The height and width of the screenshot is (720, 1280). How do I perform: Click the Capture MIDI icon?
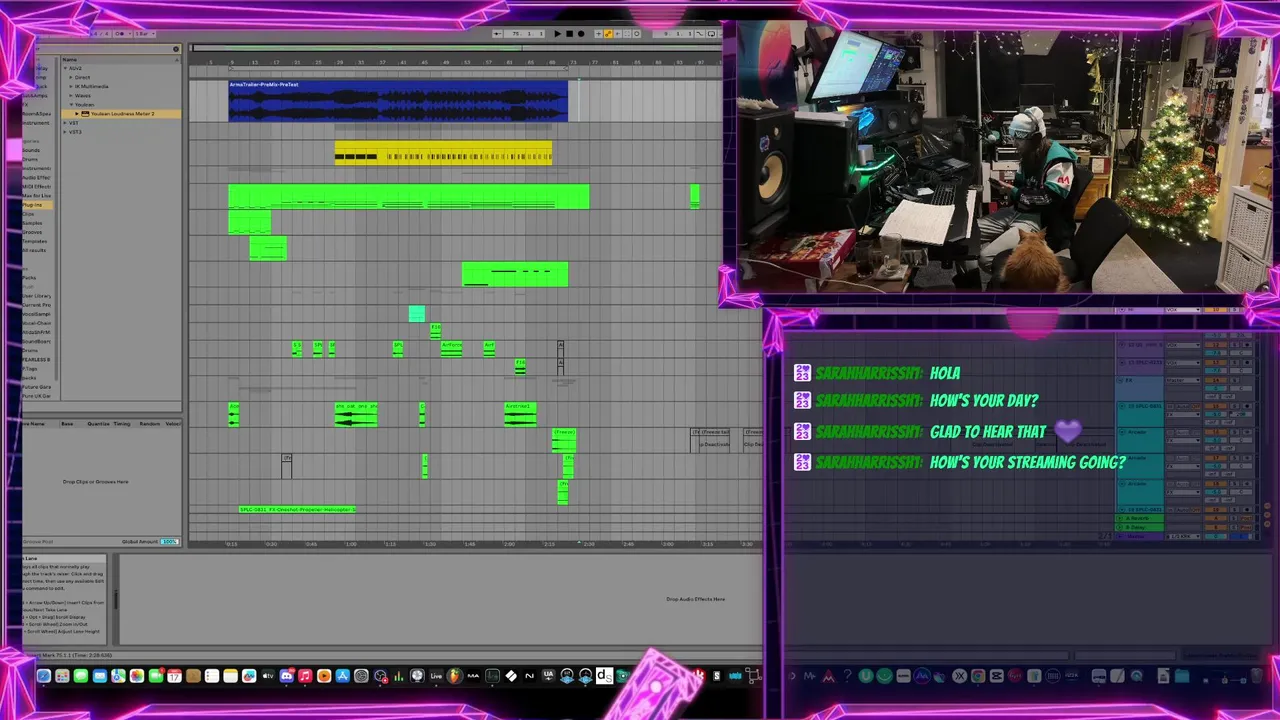[627, 34]
